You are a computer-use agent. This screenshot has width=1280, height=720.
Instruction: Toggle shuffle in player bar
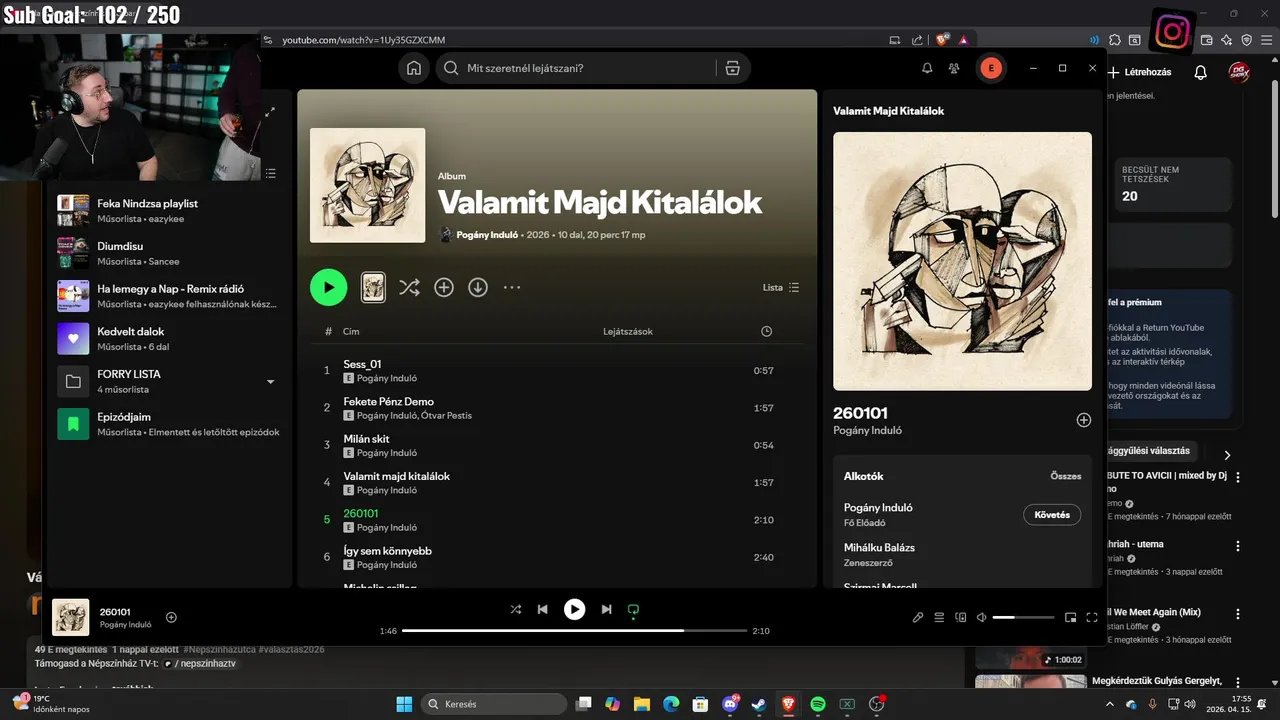click(515, 609)
